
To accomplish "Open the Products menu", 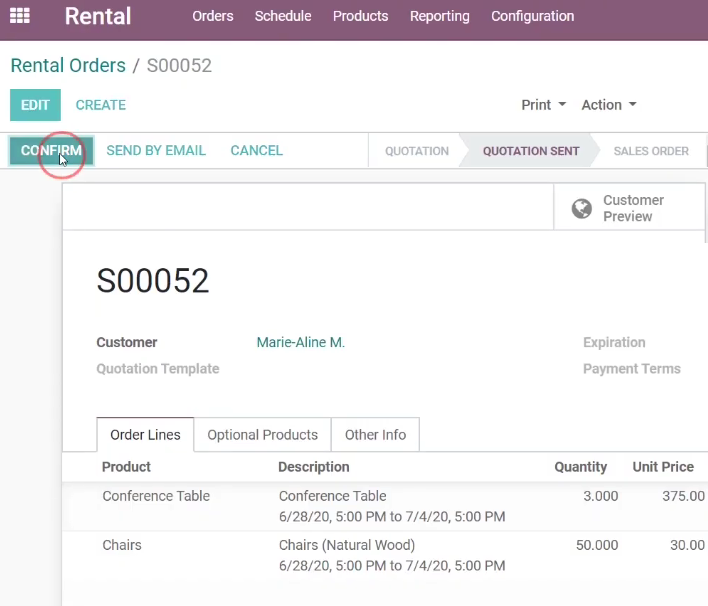I will click(x=360, y=16).
